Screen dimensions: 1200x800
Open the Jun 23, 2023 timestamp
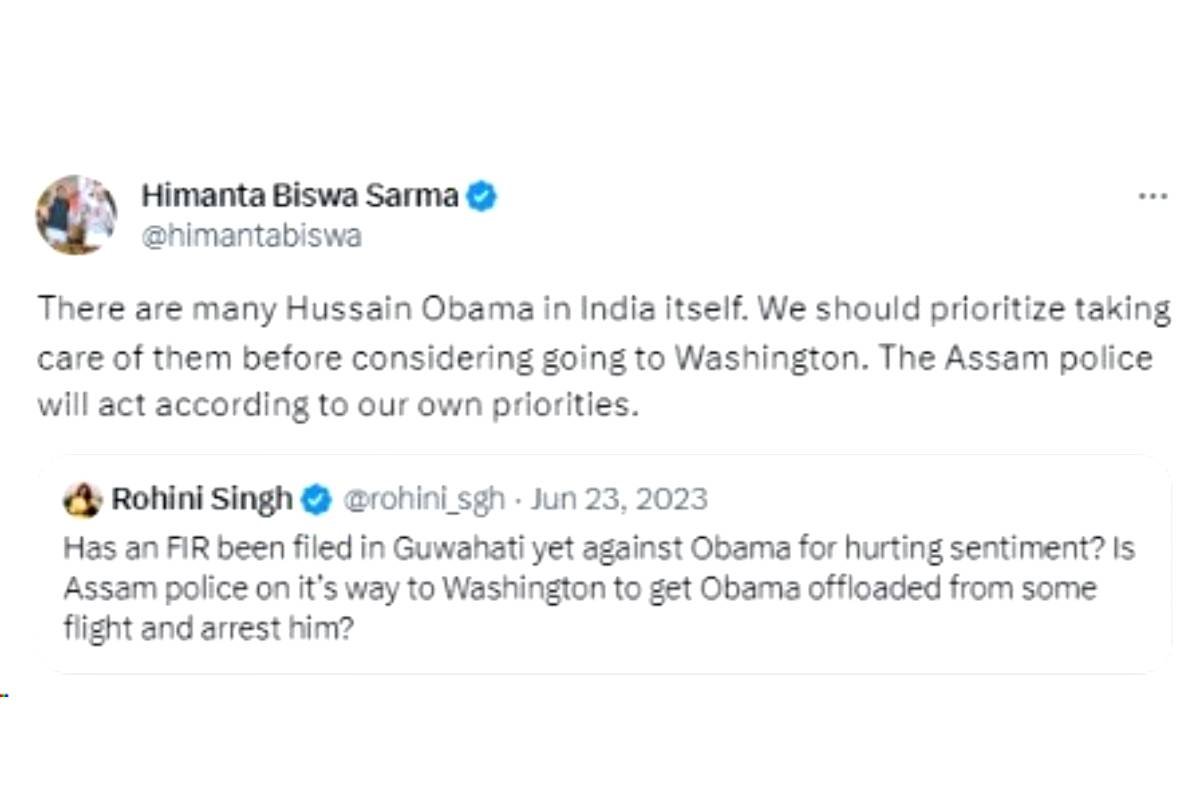(x=619, y=499)
